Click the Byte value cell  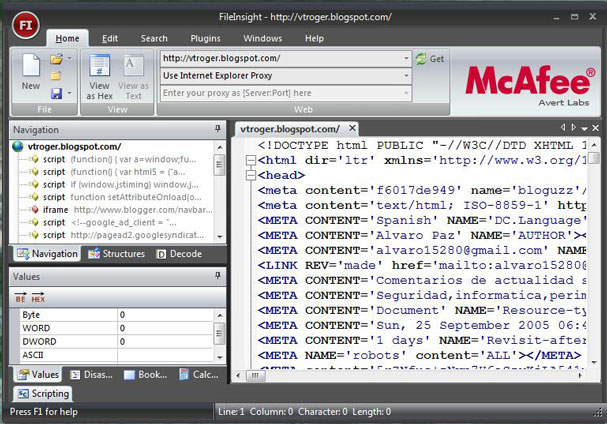(165, 315)
